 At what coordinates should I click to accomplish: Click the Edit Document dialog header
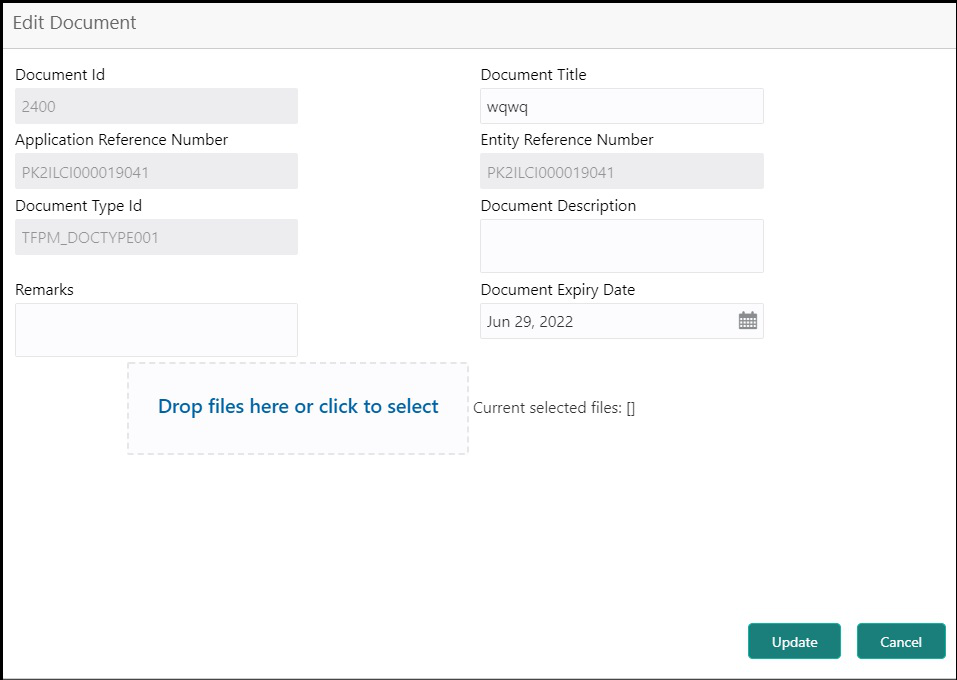point(74,23)
